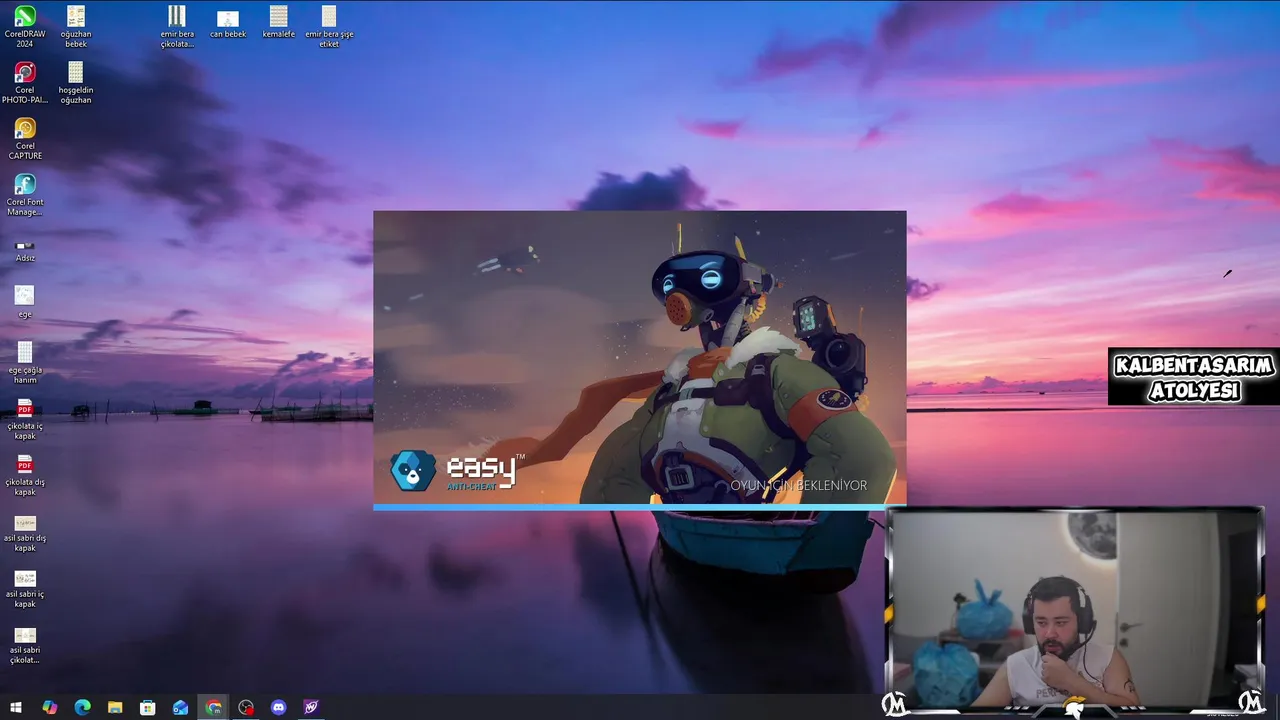
Task: Click the blue loading progress bar
Action: [639, 507]
